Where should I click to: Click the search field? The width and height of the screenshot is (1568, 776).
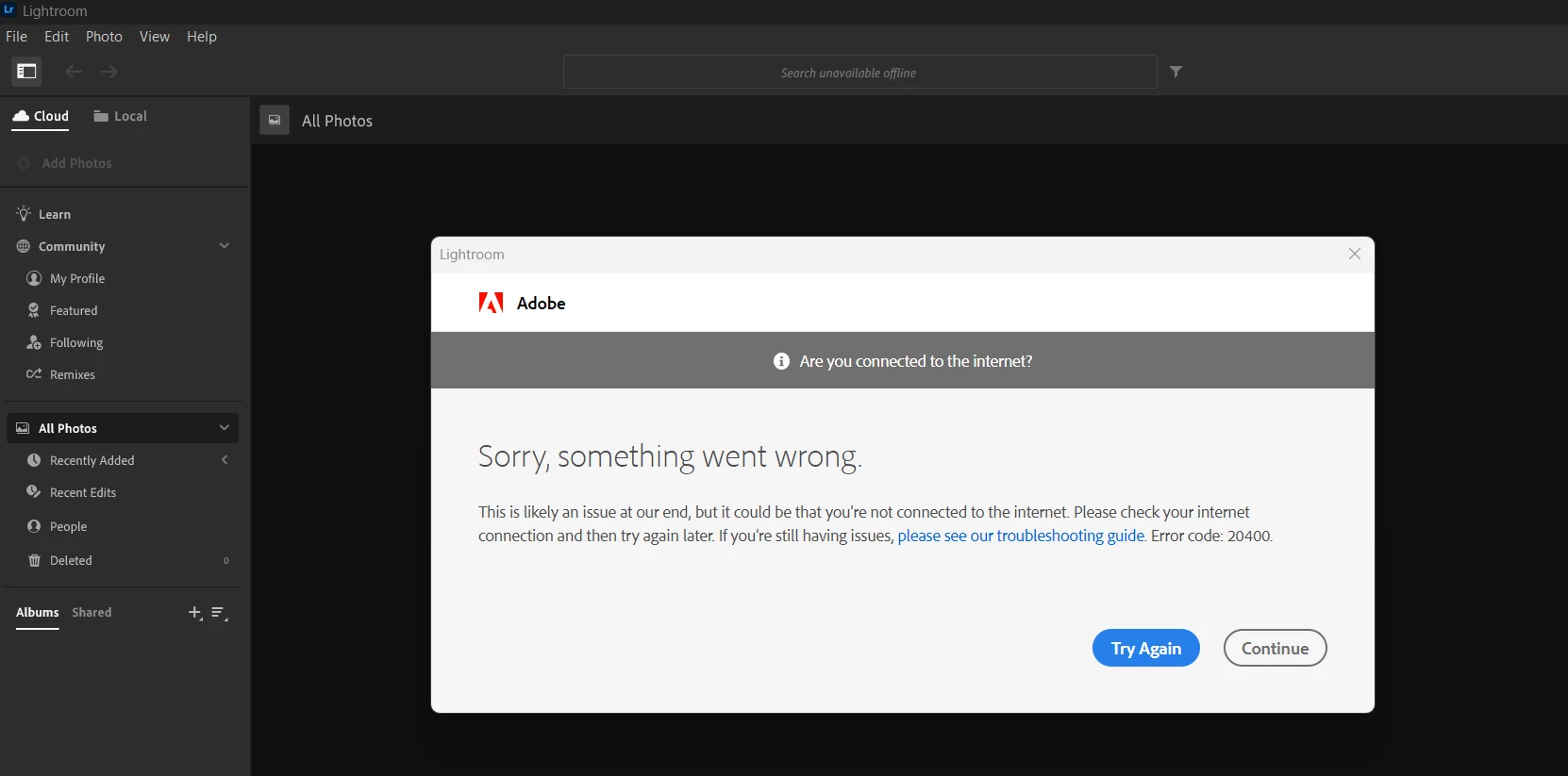click(859, 72)
